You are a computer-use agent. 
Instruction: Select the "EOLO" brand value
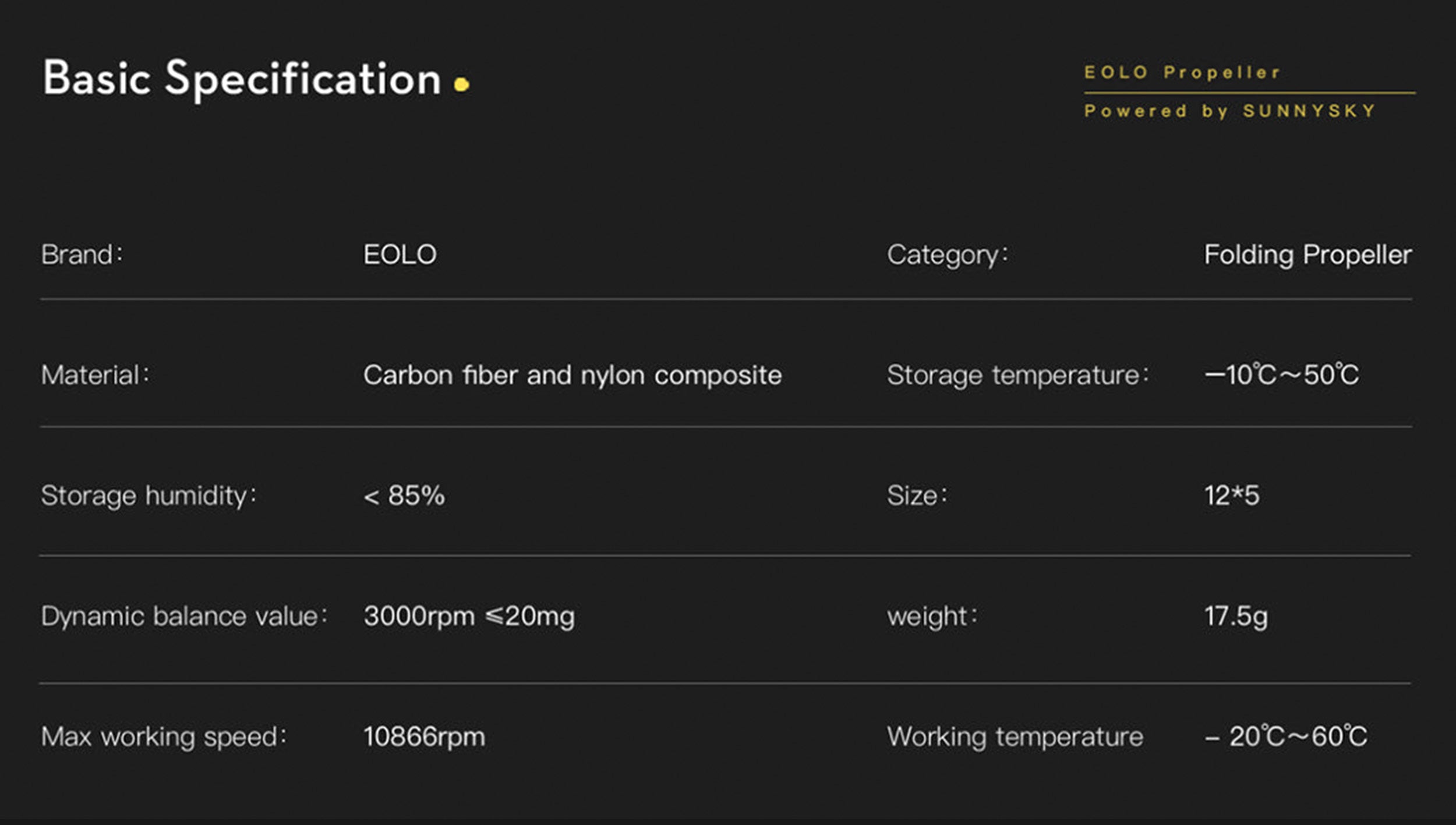(400, 255)
